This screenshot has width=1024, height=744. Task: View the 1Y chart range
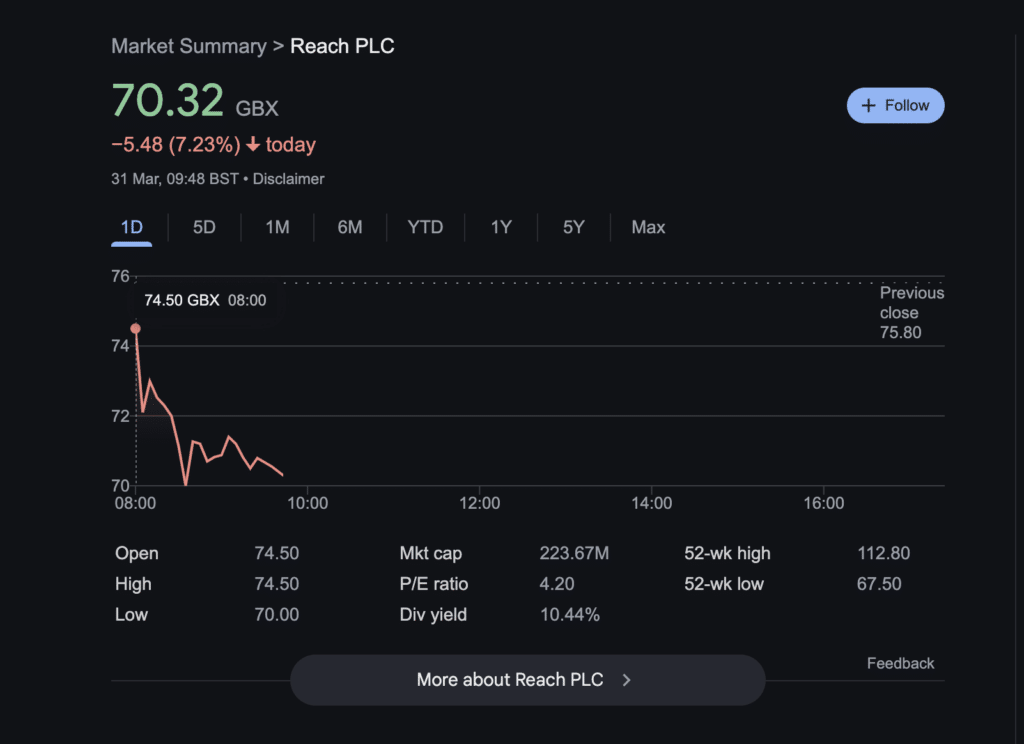pyautogui.click(x=501, y=227)
